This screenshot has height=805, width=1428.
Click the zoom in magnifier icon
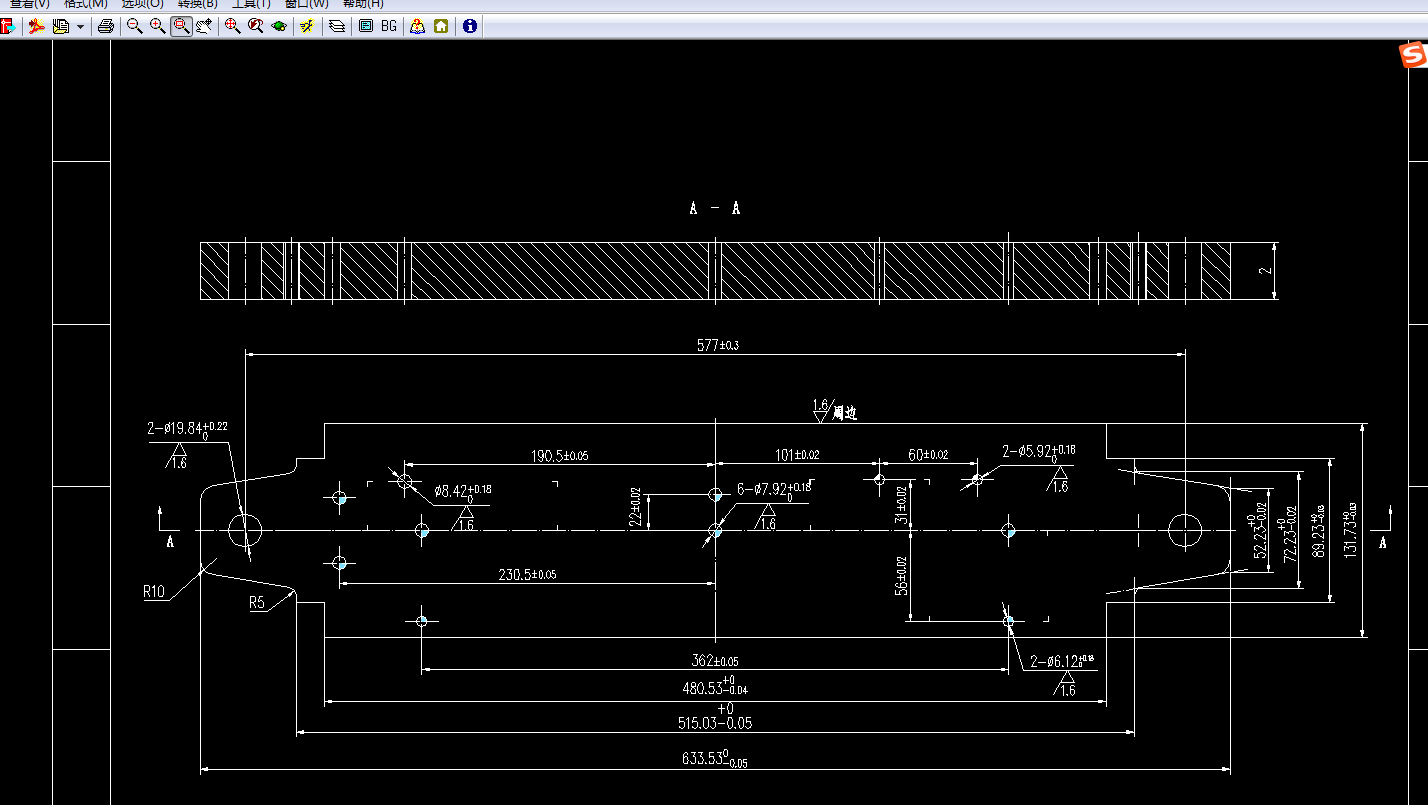(x=157, y=26)
